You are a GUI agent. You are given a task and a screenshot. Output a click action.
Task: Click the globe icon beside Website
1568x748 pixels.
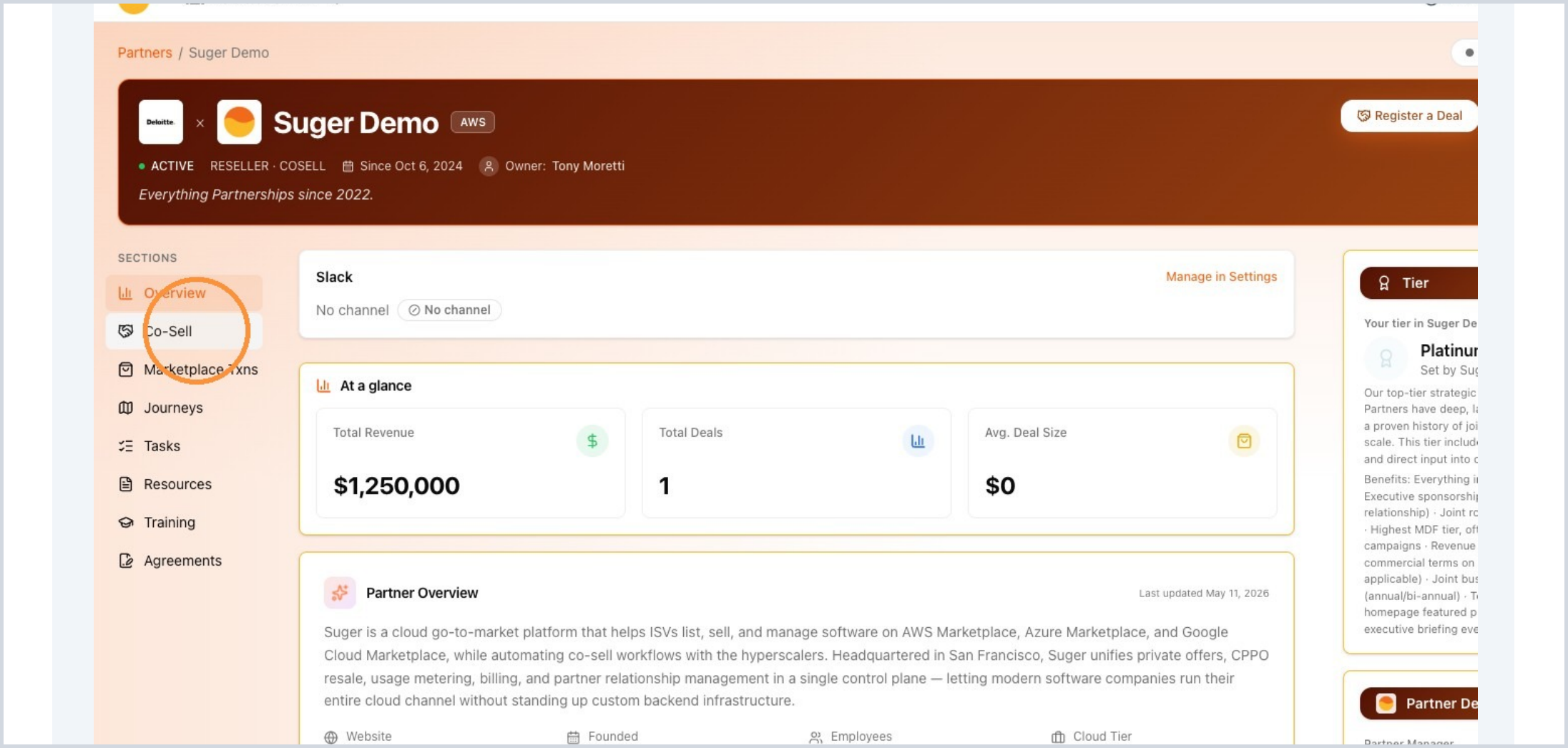tap(330, 737)
